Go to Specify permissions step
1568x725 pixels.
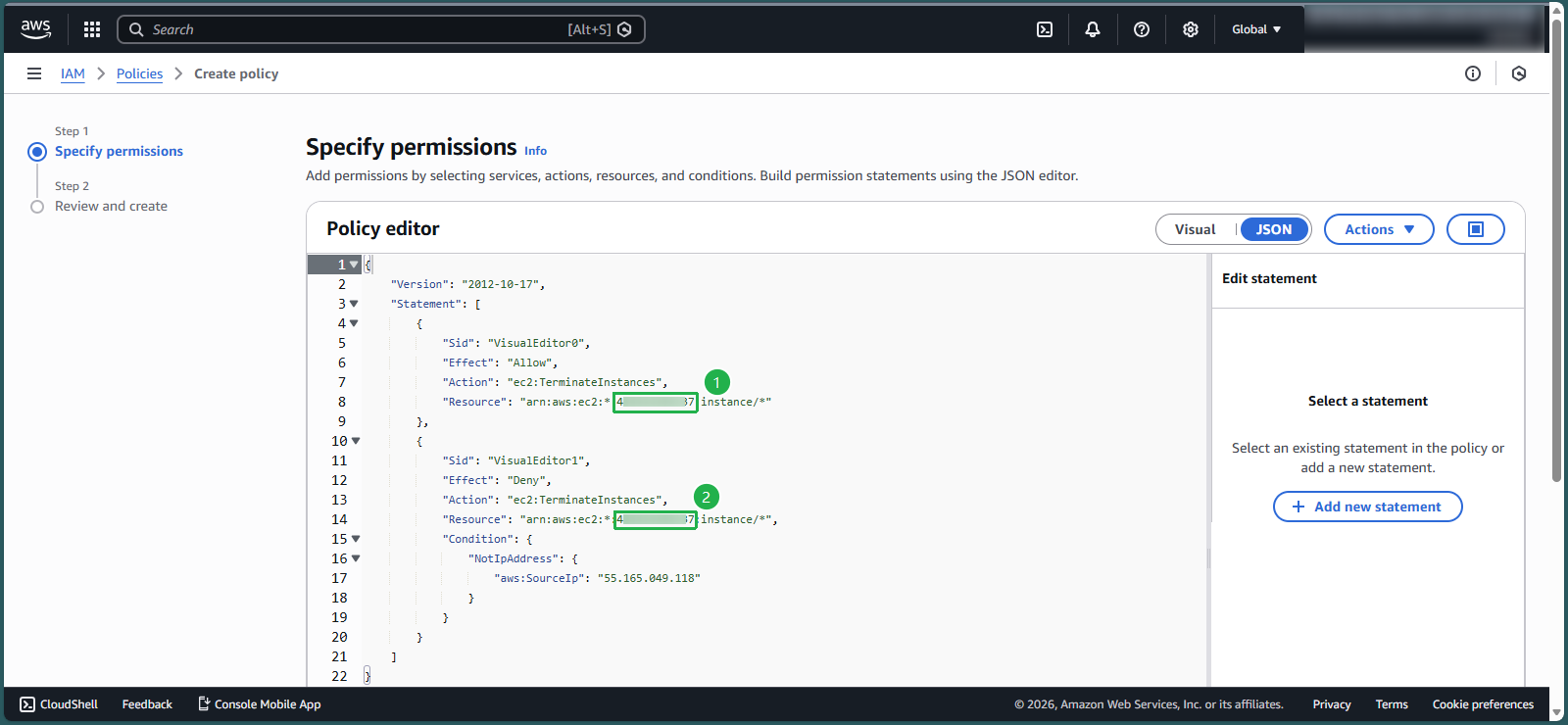[119, 151]
